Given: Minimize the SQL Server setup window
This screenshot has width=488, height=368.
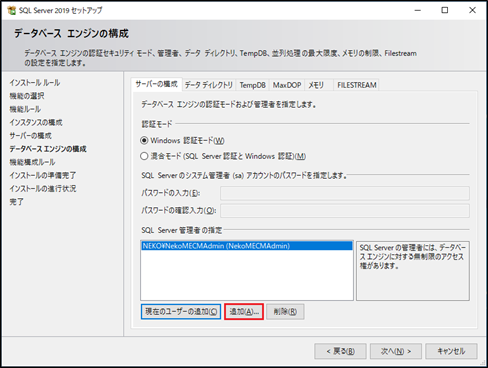Looking at the screenshot, I should click(417, 10).
